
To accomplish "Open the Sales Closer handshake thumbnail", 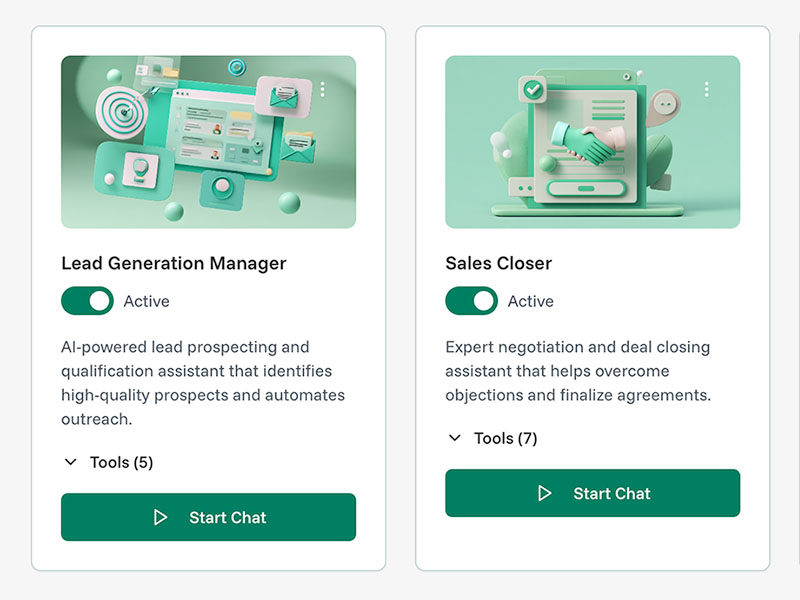I will click(x=592, y=142).
